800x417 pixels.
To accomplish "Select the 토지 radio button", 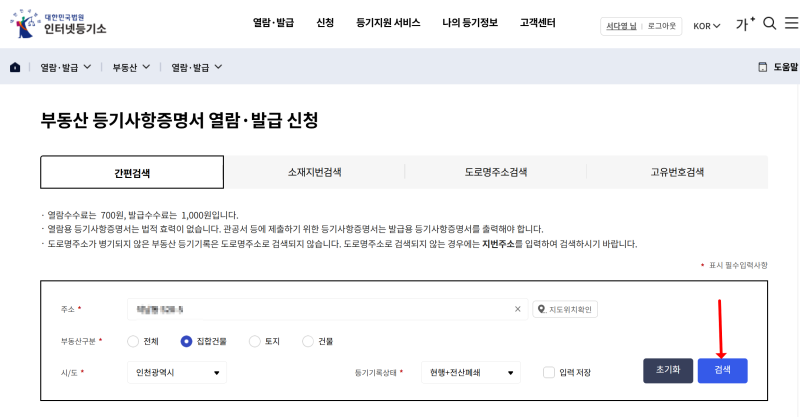I will tap(254, 341).
